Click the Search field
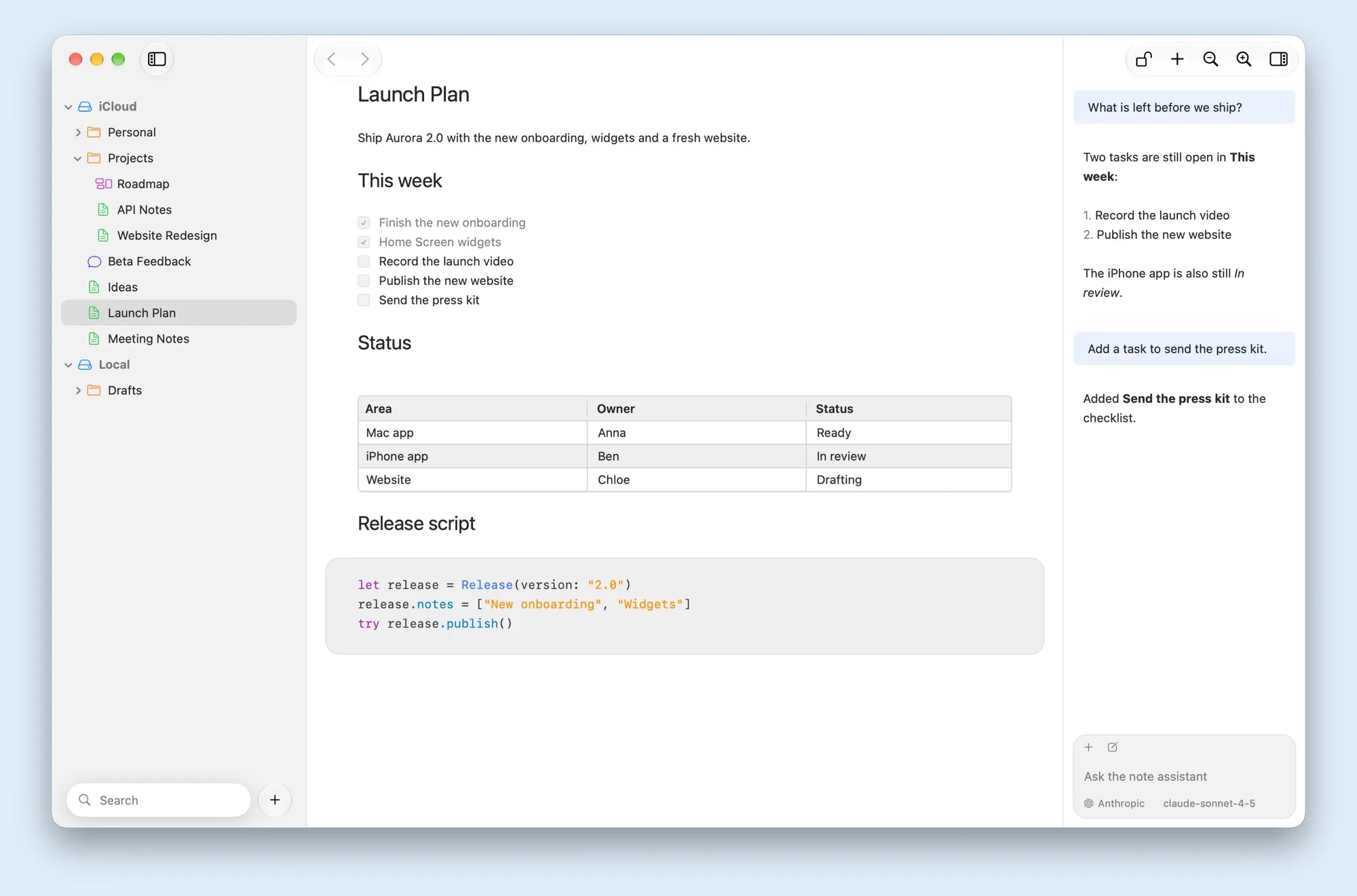 159,800
